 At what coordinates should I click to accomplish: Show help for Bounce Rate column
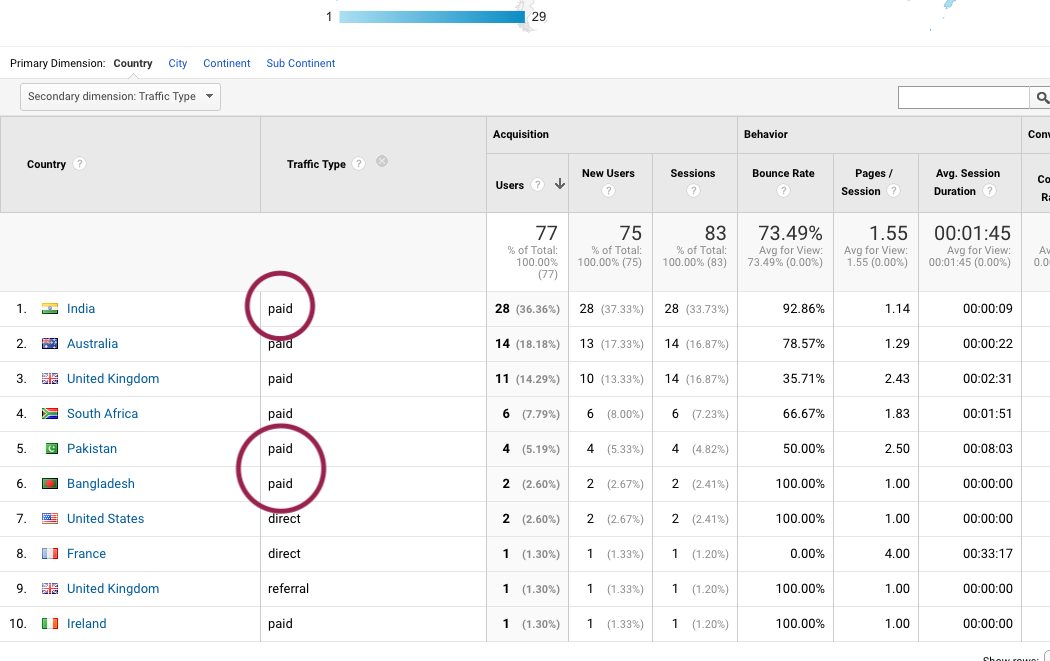coord(783,191)
